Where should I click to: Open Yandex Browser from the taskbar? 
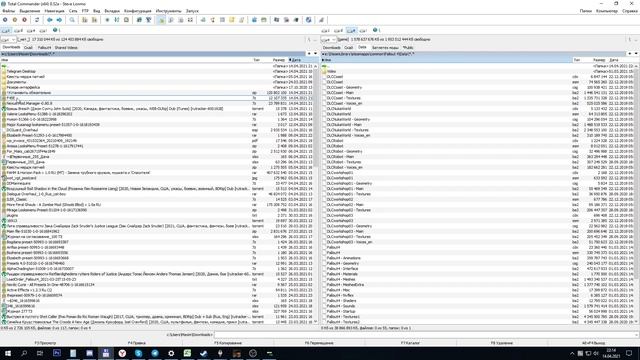point(122,353)
